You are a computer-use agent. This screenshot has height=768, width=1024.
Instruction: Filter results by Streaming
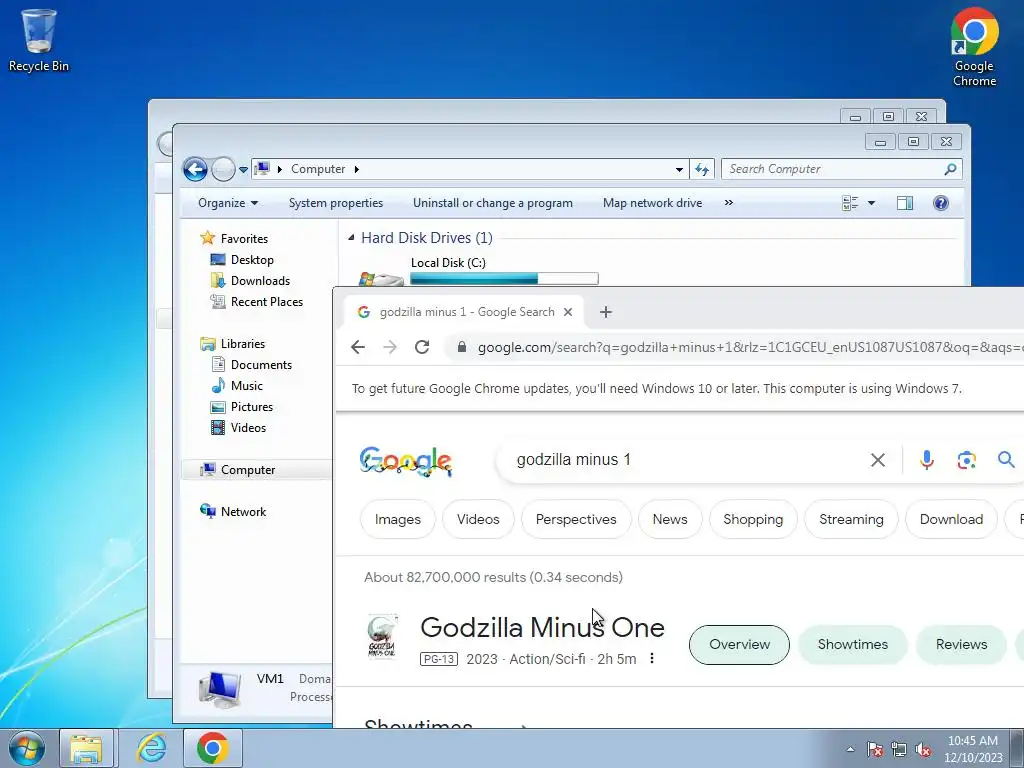851,519
